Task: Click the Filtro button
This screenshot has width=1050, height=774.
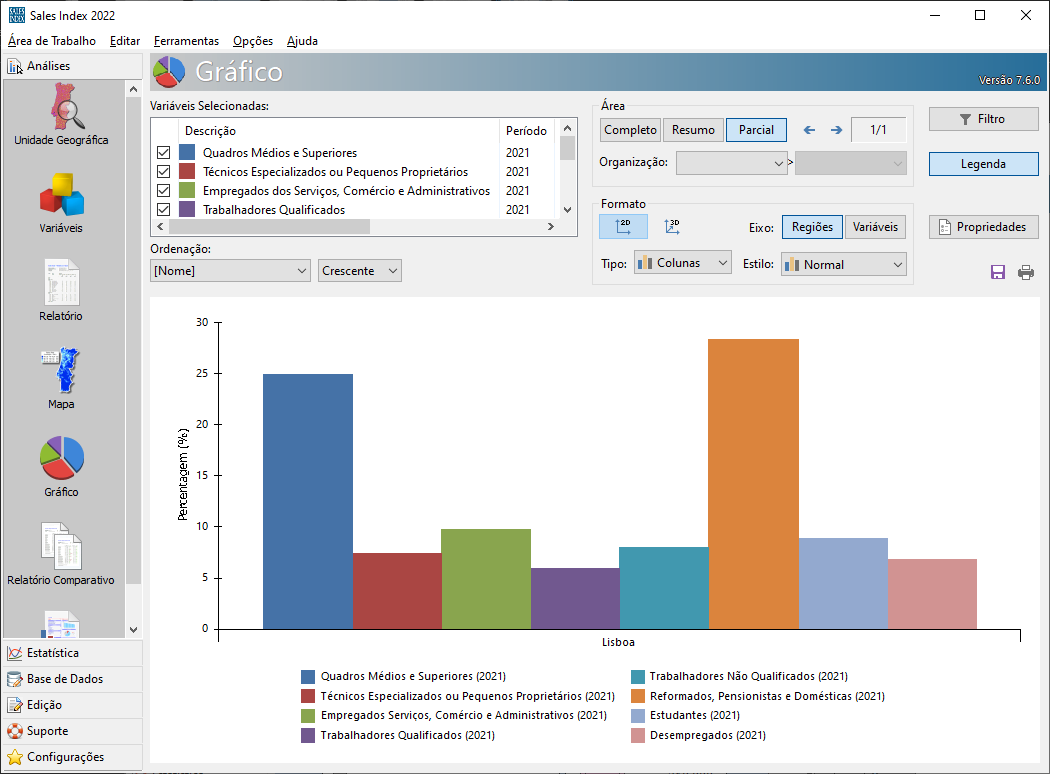Action: click(983, 119)
